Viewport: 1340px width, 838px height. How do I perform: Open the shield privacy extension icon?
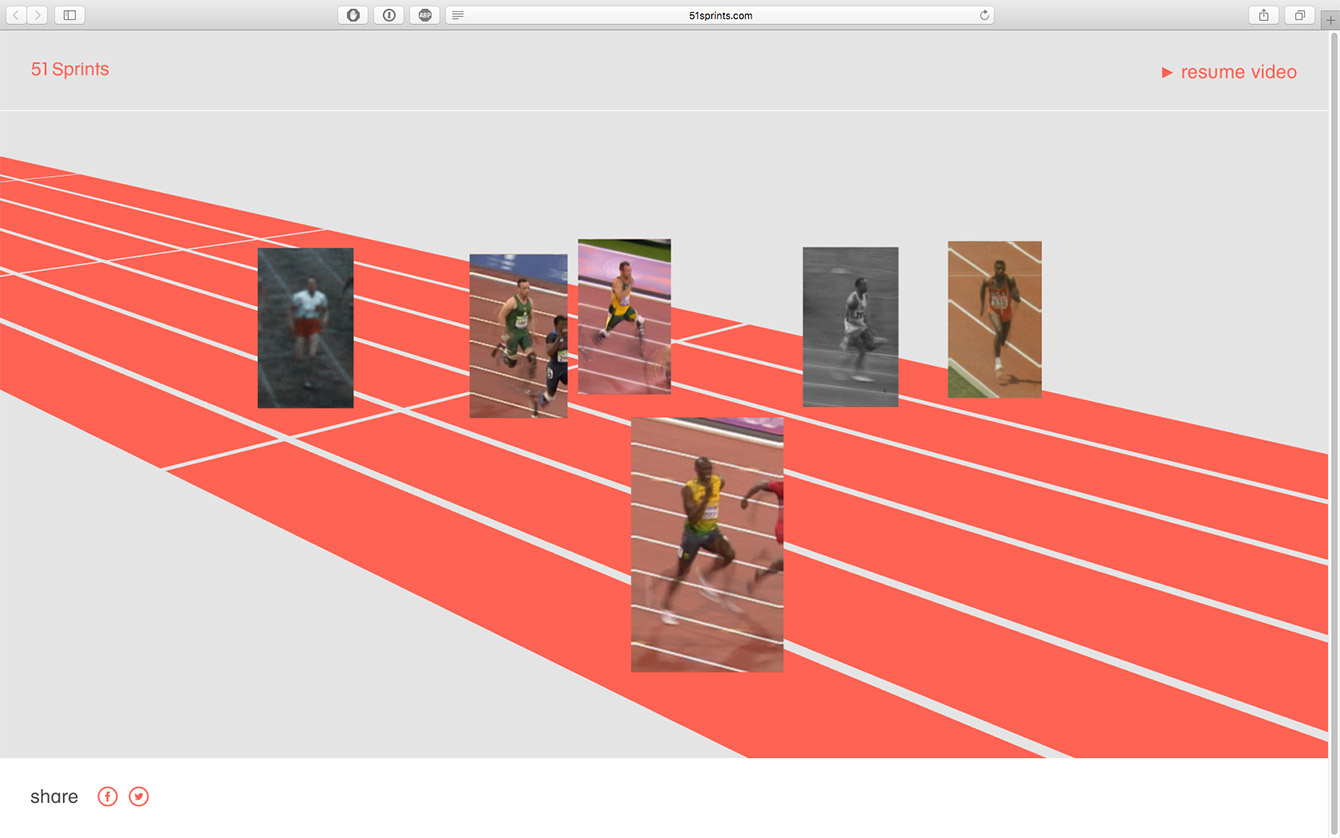point(353,15)
